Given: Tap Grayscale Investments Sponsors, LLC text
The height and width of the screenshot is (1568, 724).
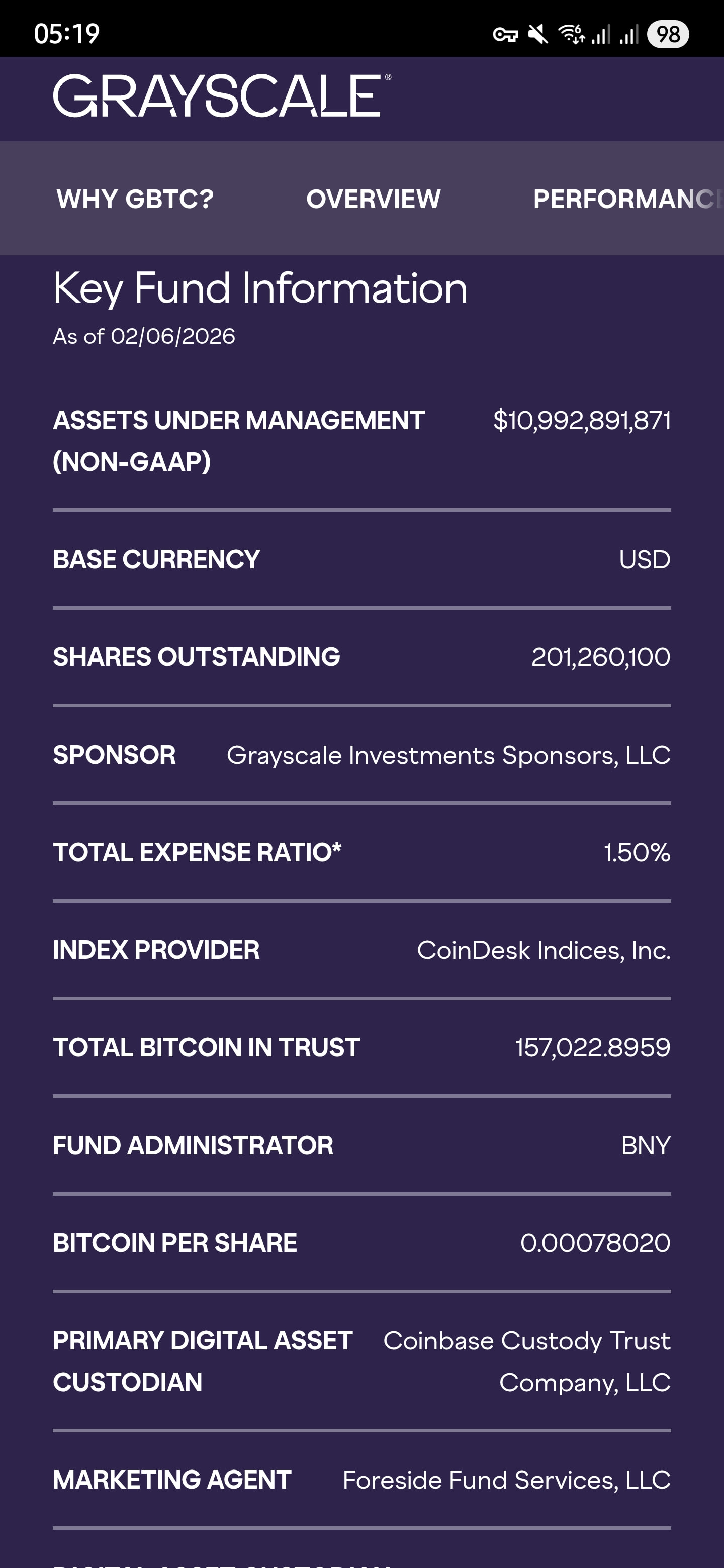Looking at the screenshot, I should coord(448,755).
